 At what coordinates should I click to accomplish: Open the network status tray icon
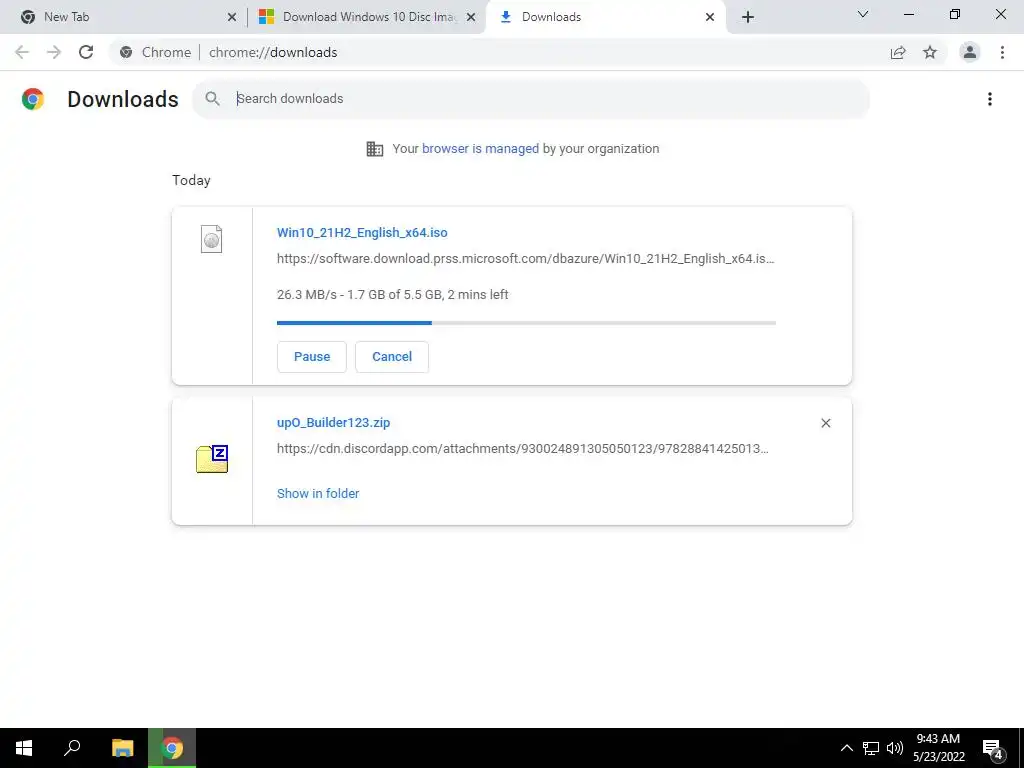pos(871,748)
